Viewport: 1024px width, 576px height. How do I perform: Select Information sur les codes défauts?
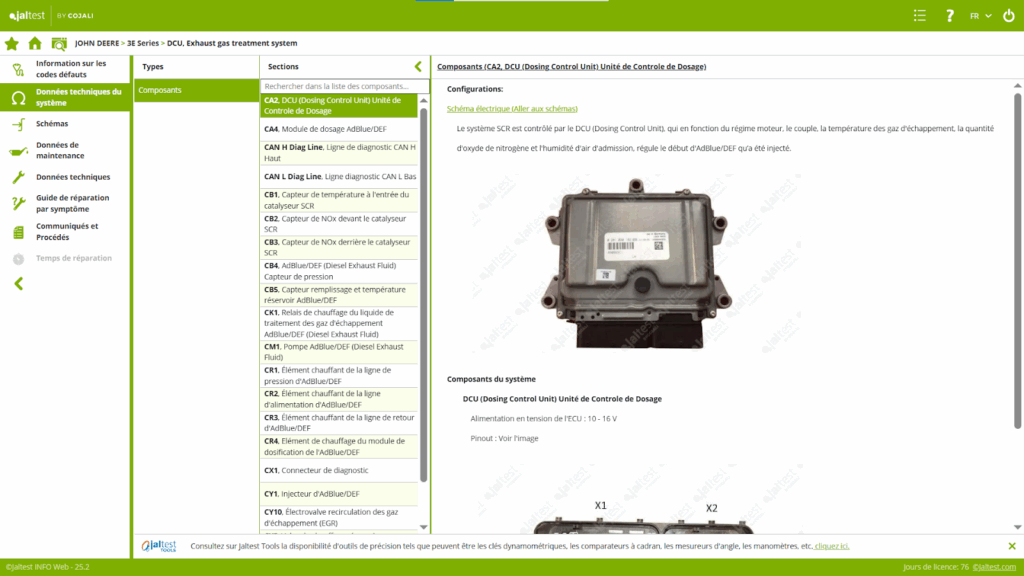(70, 69)
